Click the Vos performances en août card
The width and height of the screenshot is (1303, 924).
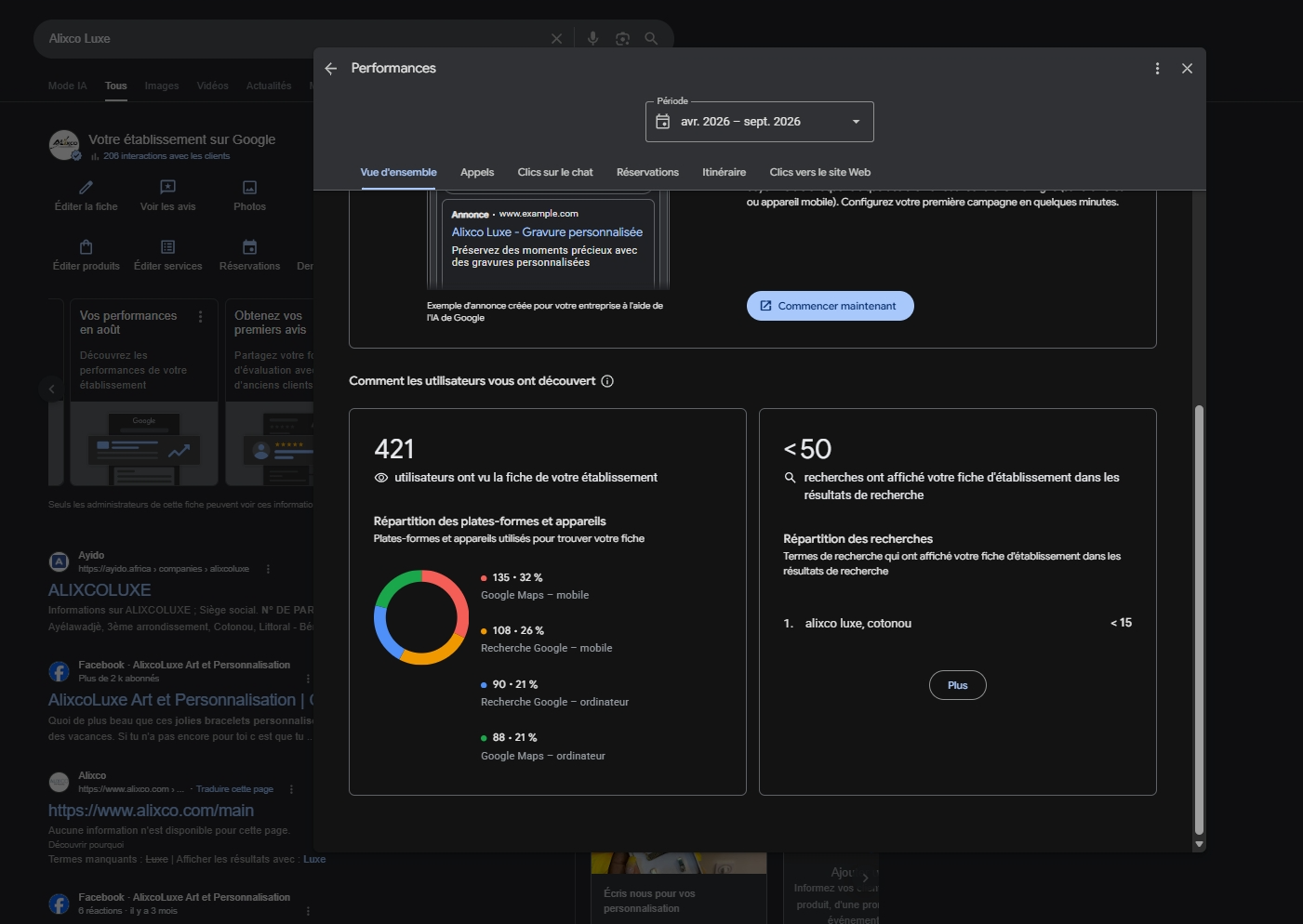point(143,392)
